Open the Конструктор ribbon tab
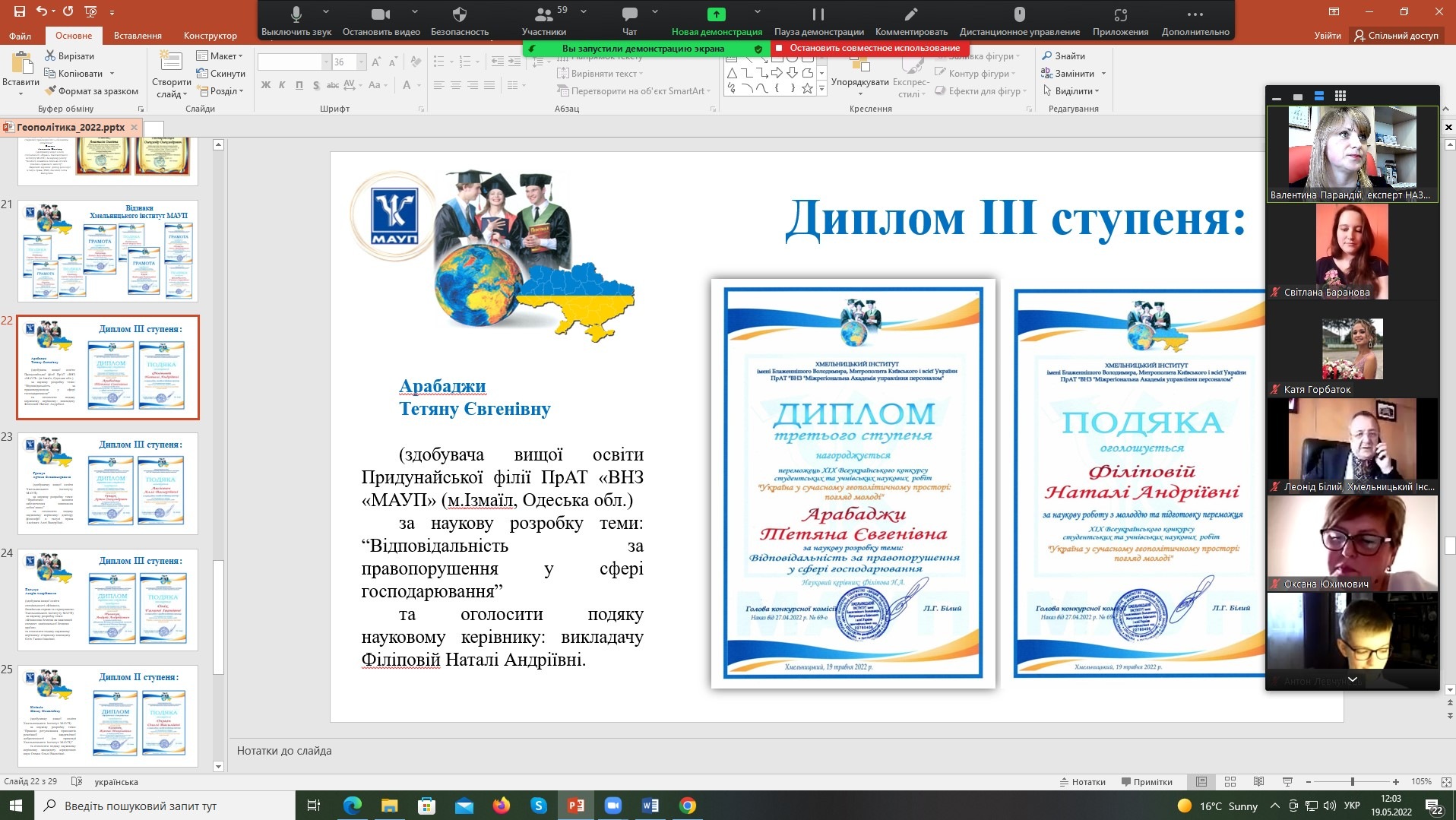The height and width of the screenshot is (820, 1456). pyautogui.click(x=210, y=36)
